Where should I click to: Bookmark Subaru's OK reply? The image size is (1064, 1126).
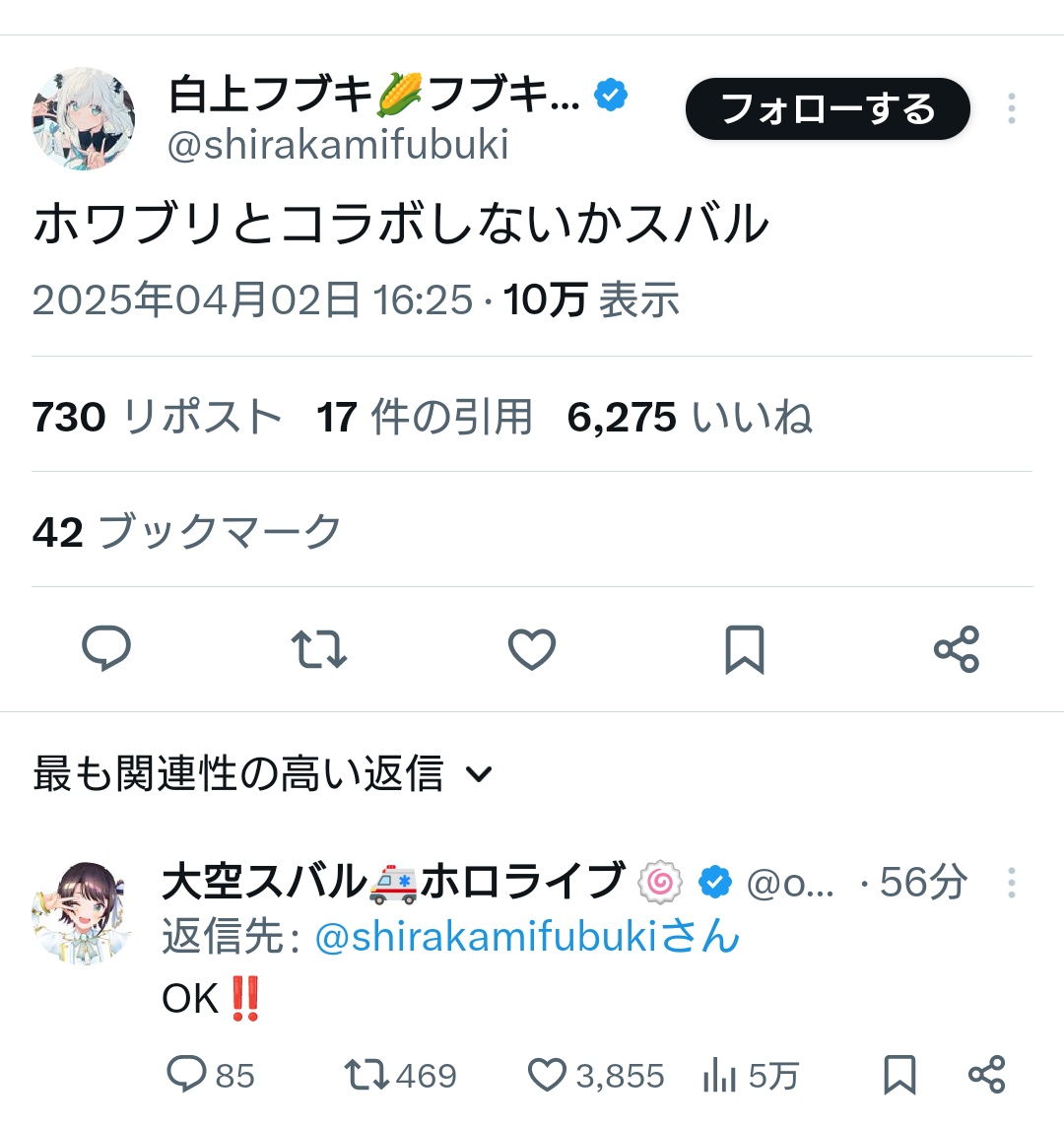[x=898, y=1075]
